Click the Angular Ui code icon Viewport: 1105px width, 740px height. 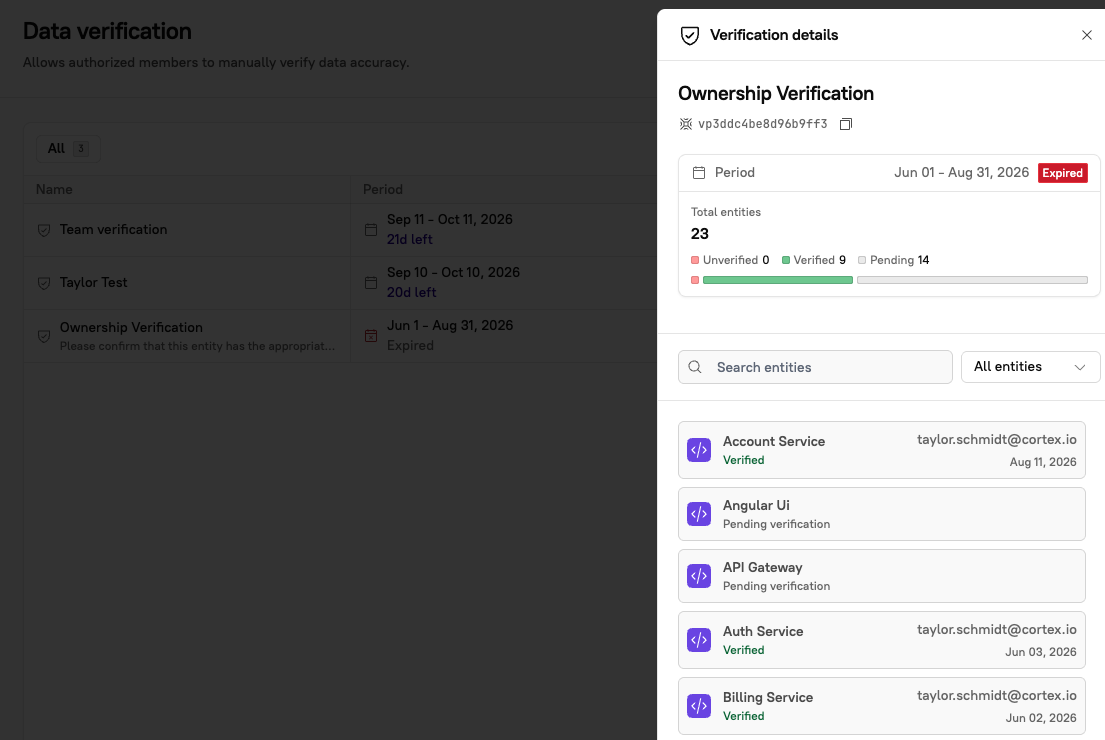pyautogui.click(x=699, y=514)
